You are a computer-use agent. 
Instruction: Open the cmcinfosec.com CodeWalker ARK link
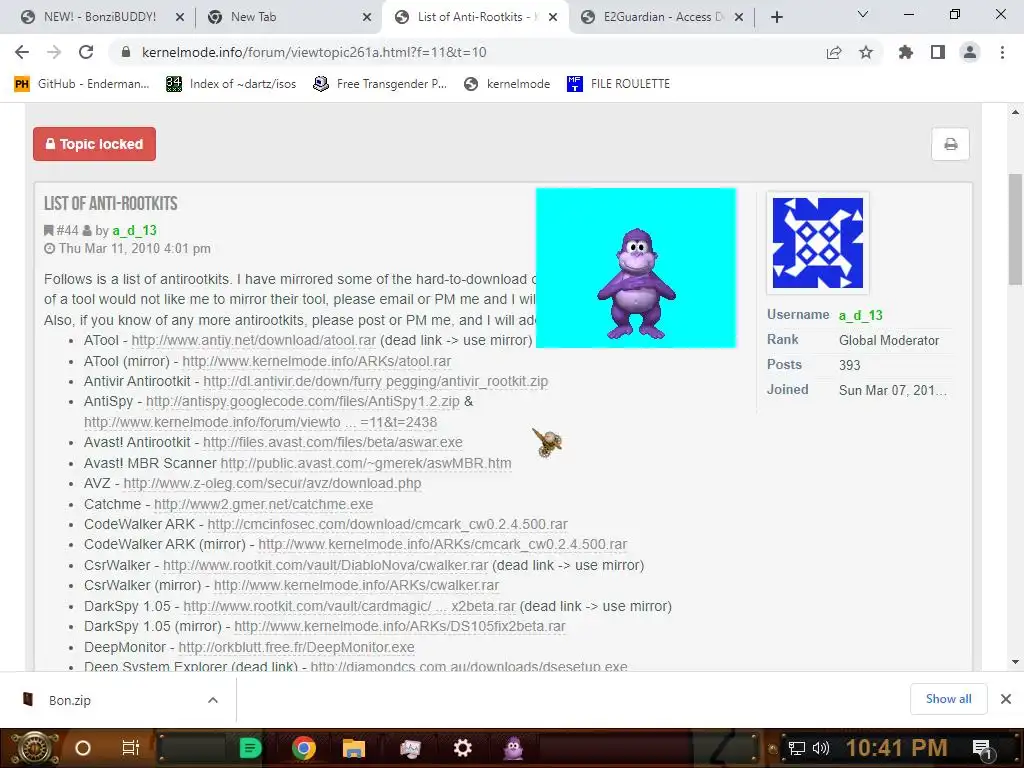coord(387,524)
